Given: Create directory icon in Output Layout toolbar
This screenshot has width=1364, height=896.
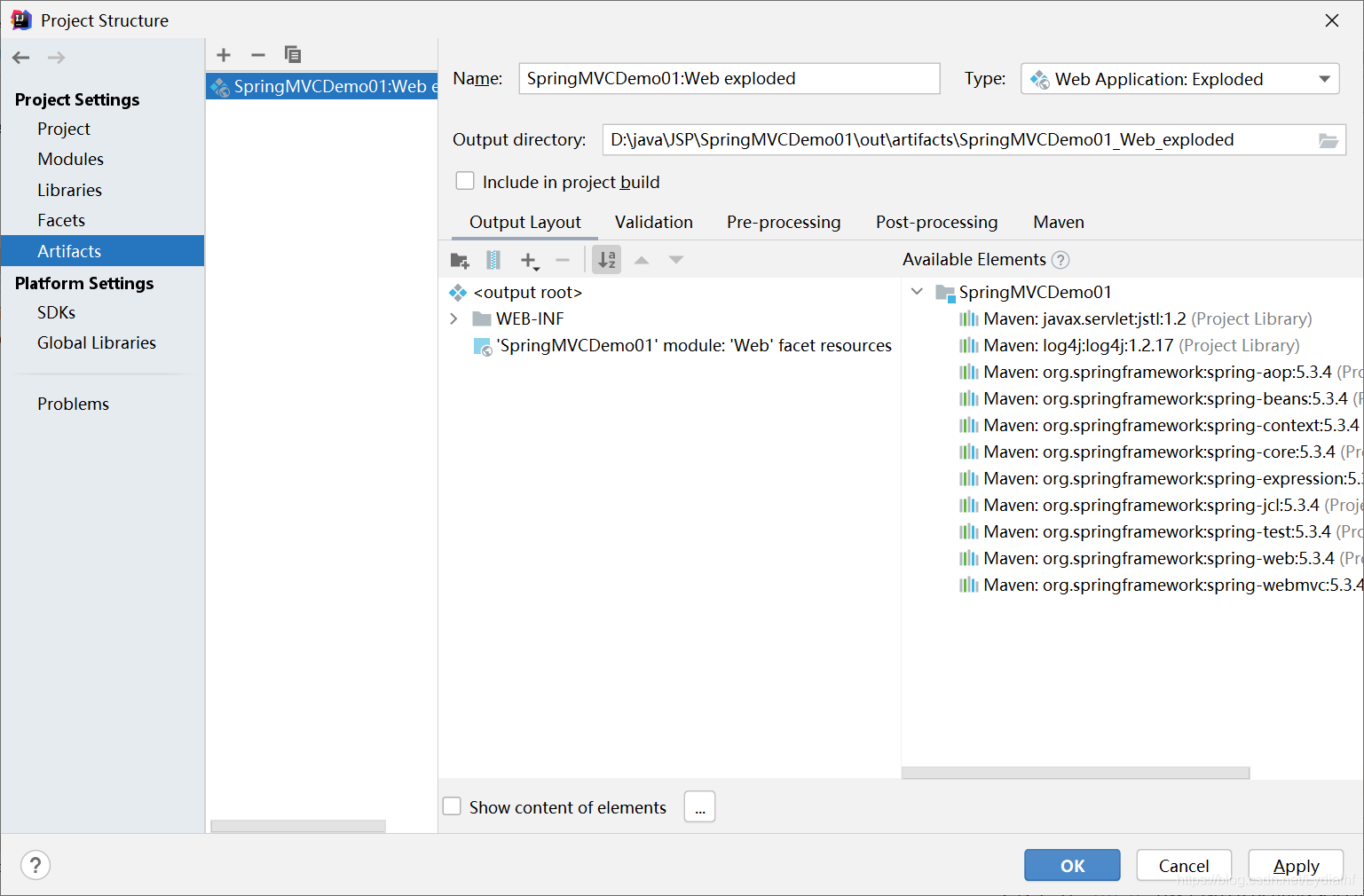Looking at the screenshot, I should pos(460,260).
